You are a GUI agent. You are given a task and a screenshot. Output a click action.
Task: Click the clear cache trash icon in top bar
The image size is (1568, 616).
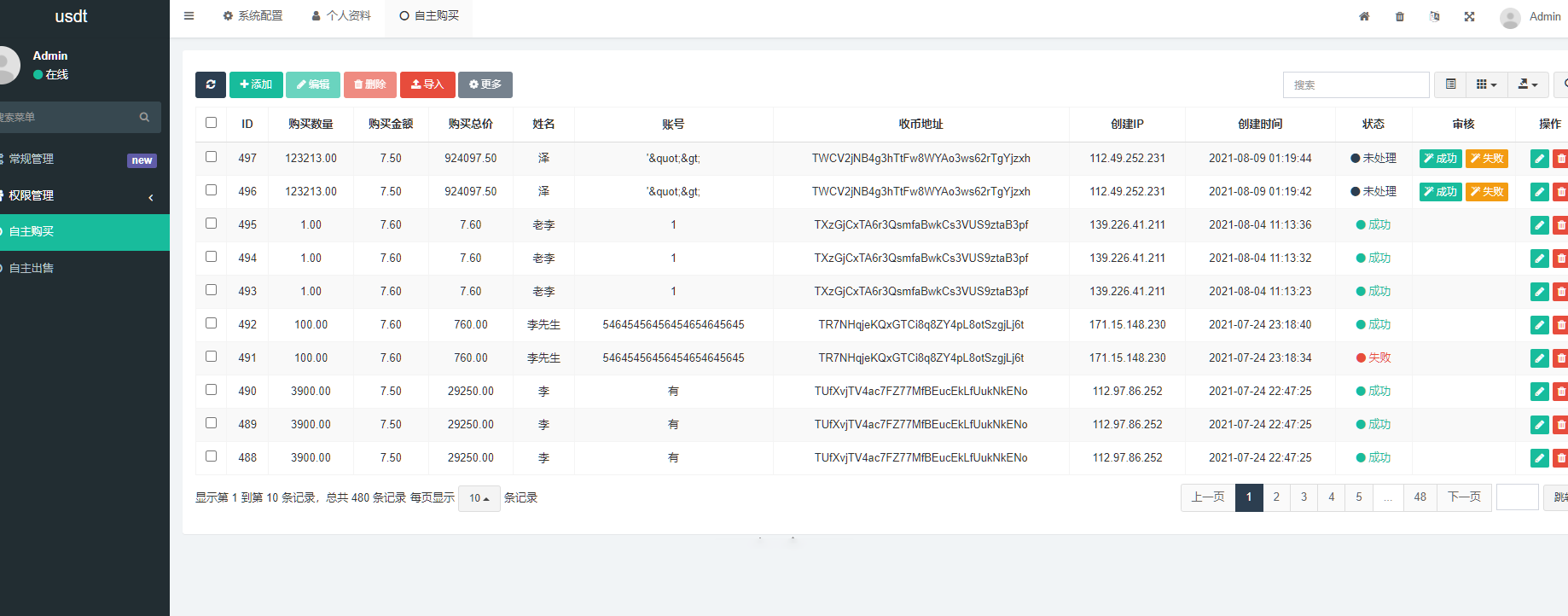[1399, 16]
